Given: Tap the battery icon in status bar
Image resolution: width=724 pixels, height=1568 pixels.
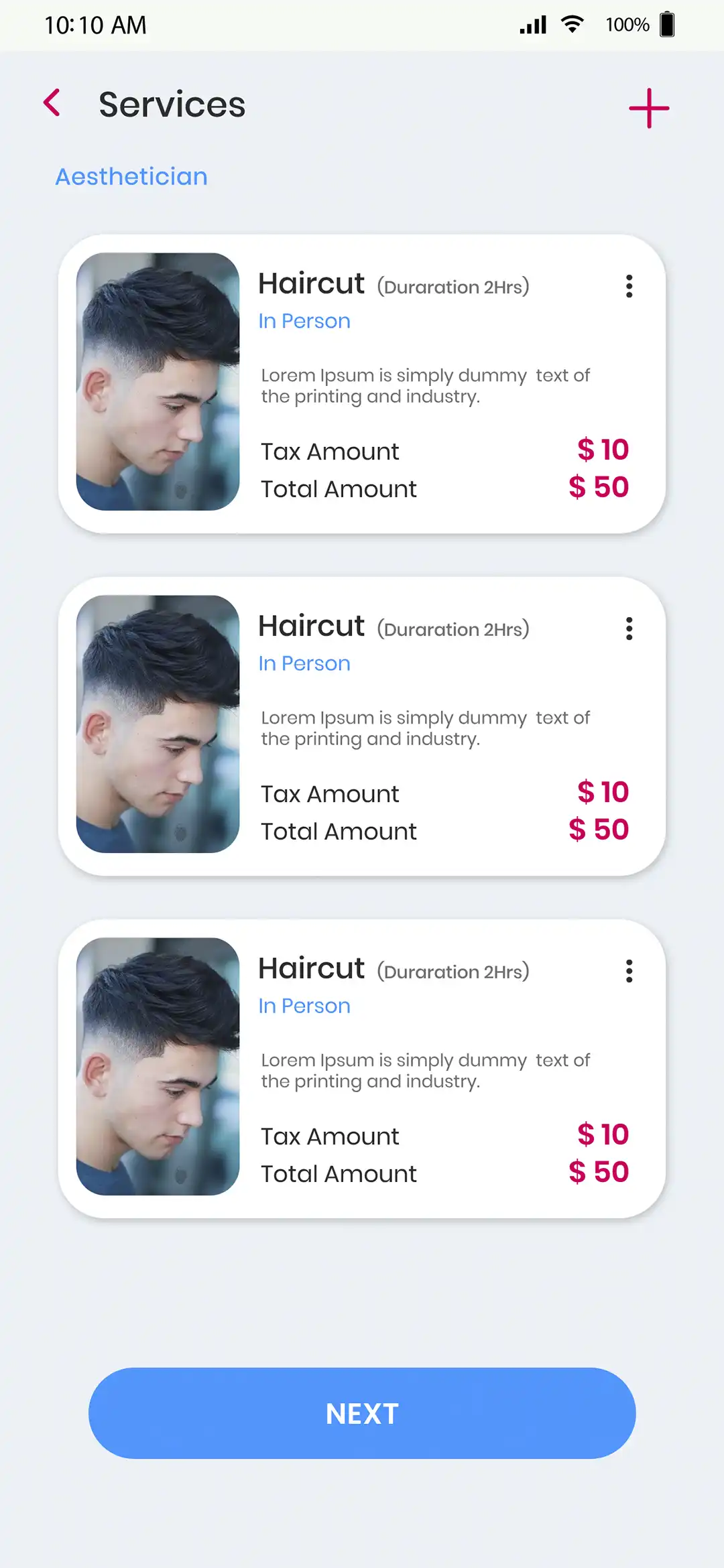Looking at the screenshot, I should [667, 25].
